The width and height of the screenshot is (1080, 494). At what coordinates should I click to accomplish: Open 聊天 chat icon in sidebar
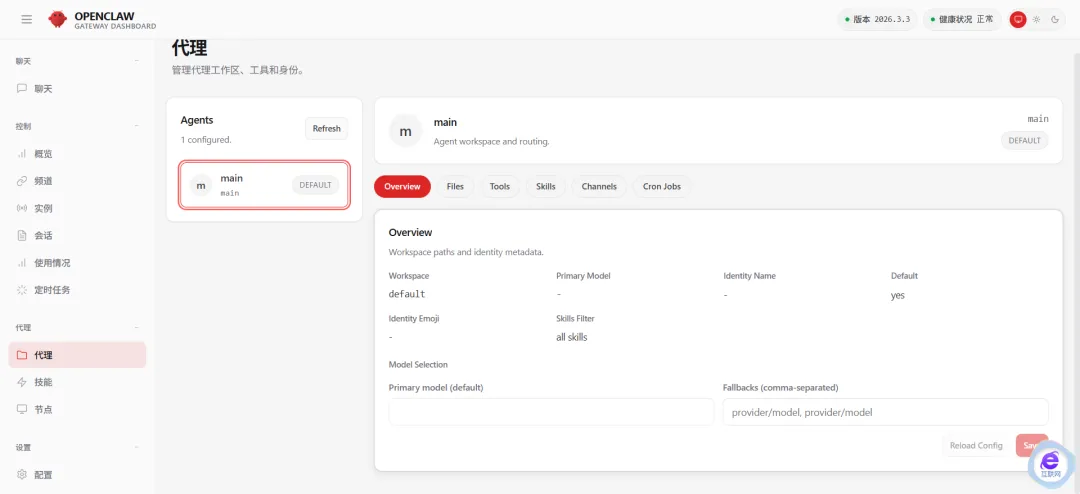pyautogui.click(x=22, y=88)
